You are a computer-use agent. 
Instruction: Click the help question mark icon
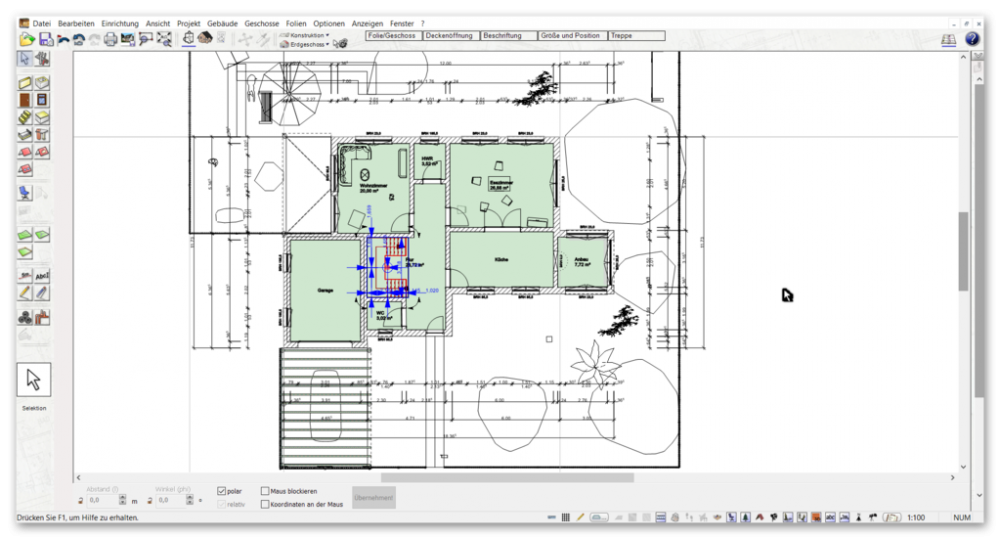(x=972, y=39)
